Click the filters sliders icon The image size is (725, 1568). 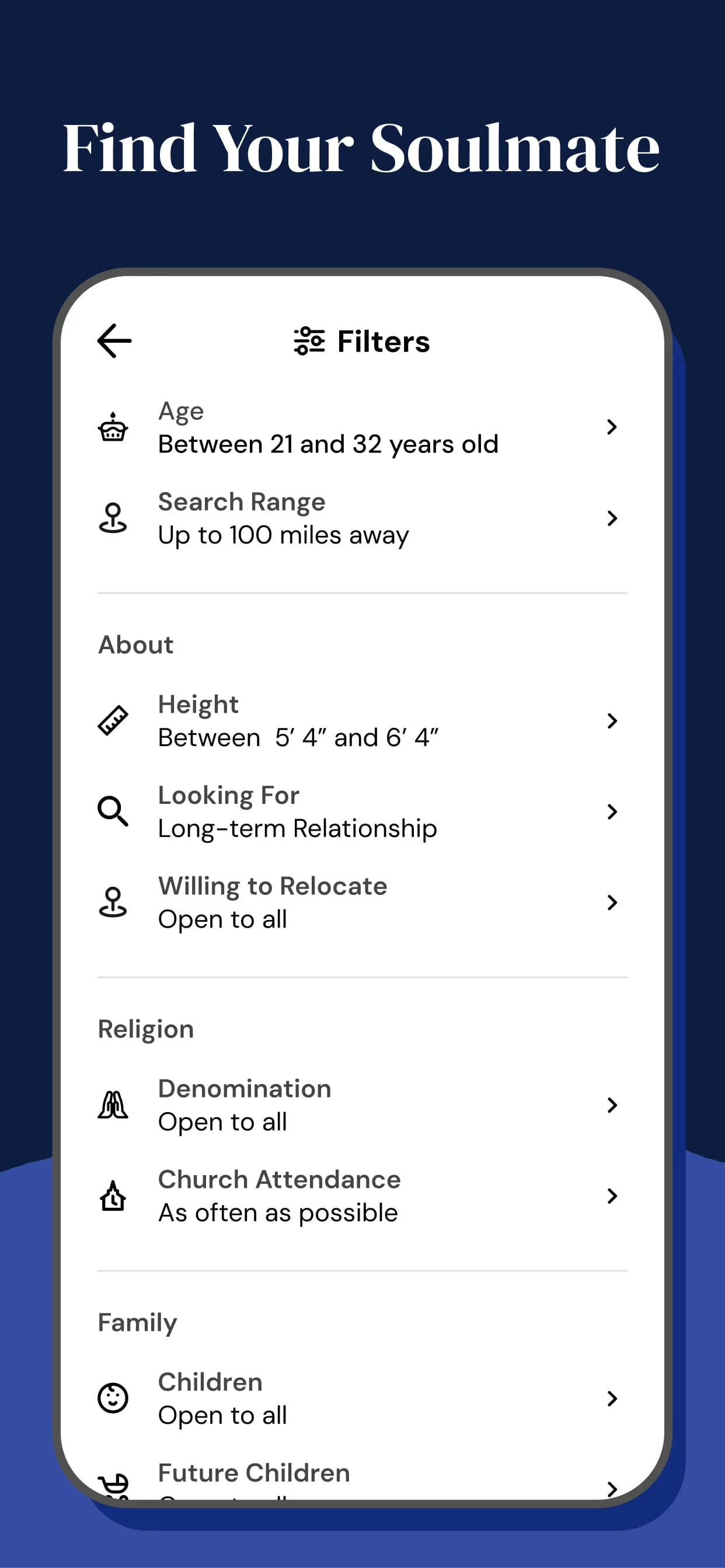click(x=309, y=341)
